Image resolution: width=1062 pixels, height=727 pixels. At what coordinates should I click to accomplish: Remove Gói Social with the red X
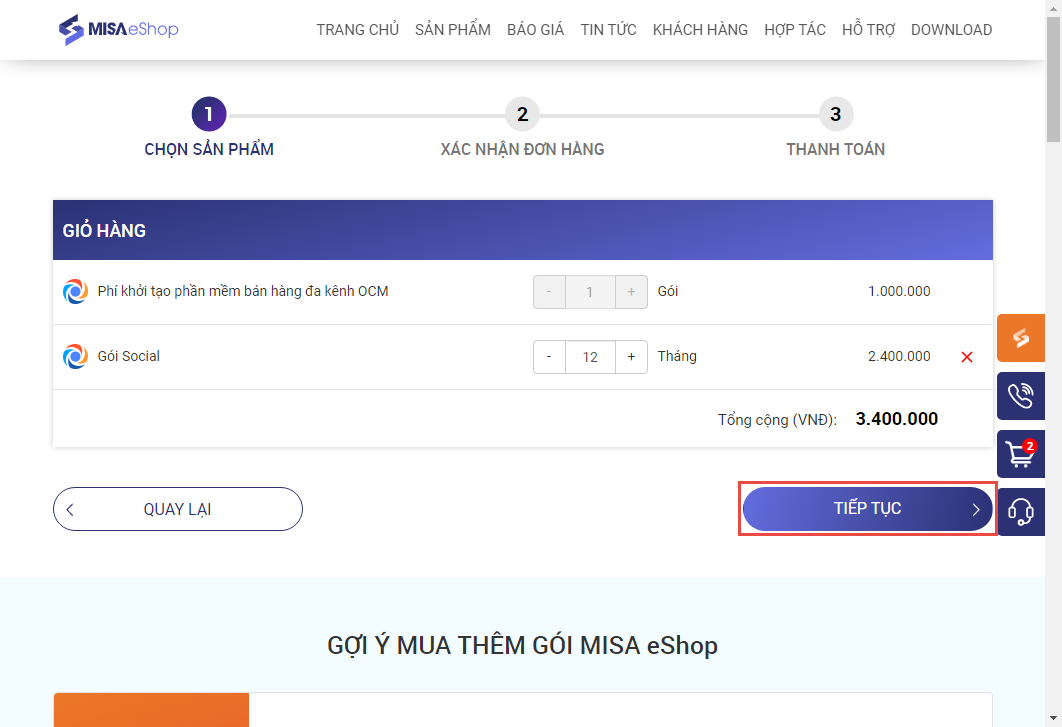(x=967, y=357)
